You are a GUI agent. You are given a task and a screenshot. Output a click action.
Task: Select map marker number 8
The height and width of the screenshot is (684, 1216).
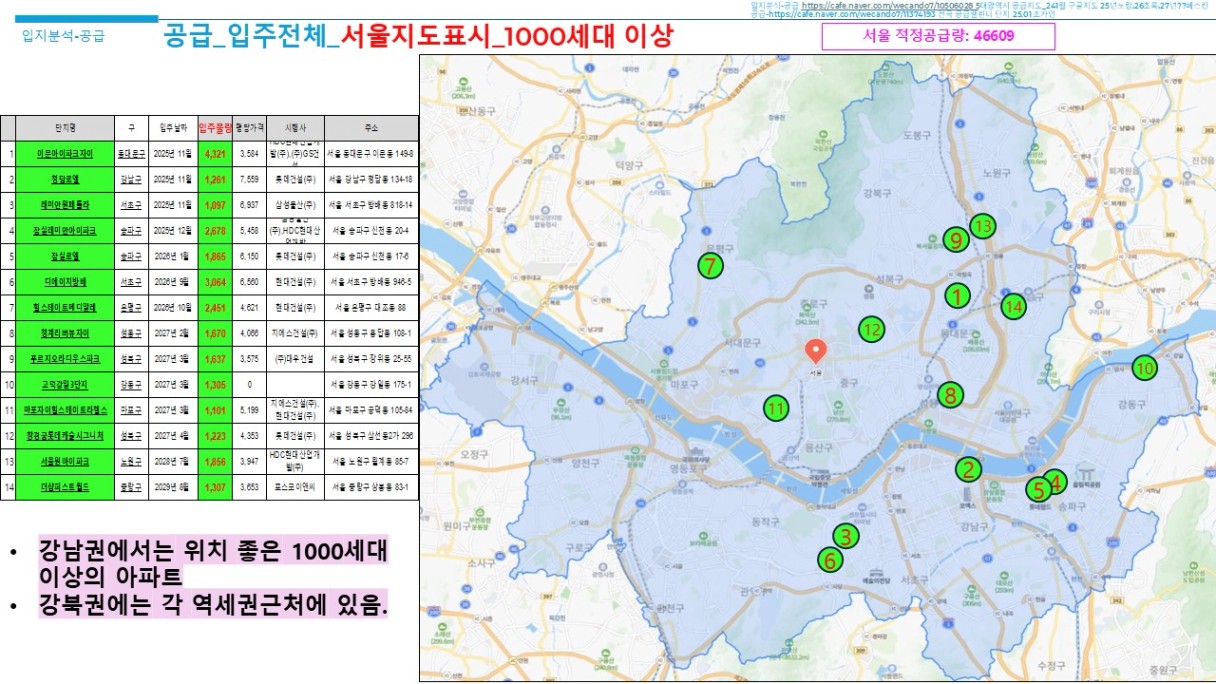pyautogui.click(x=950, y=394)
